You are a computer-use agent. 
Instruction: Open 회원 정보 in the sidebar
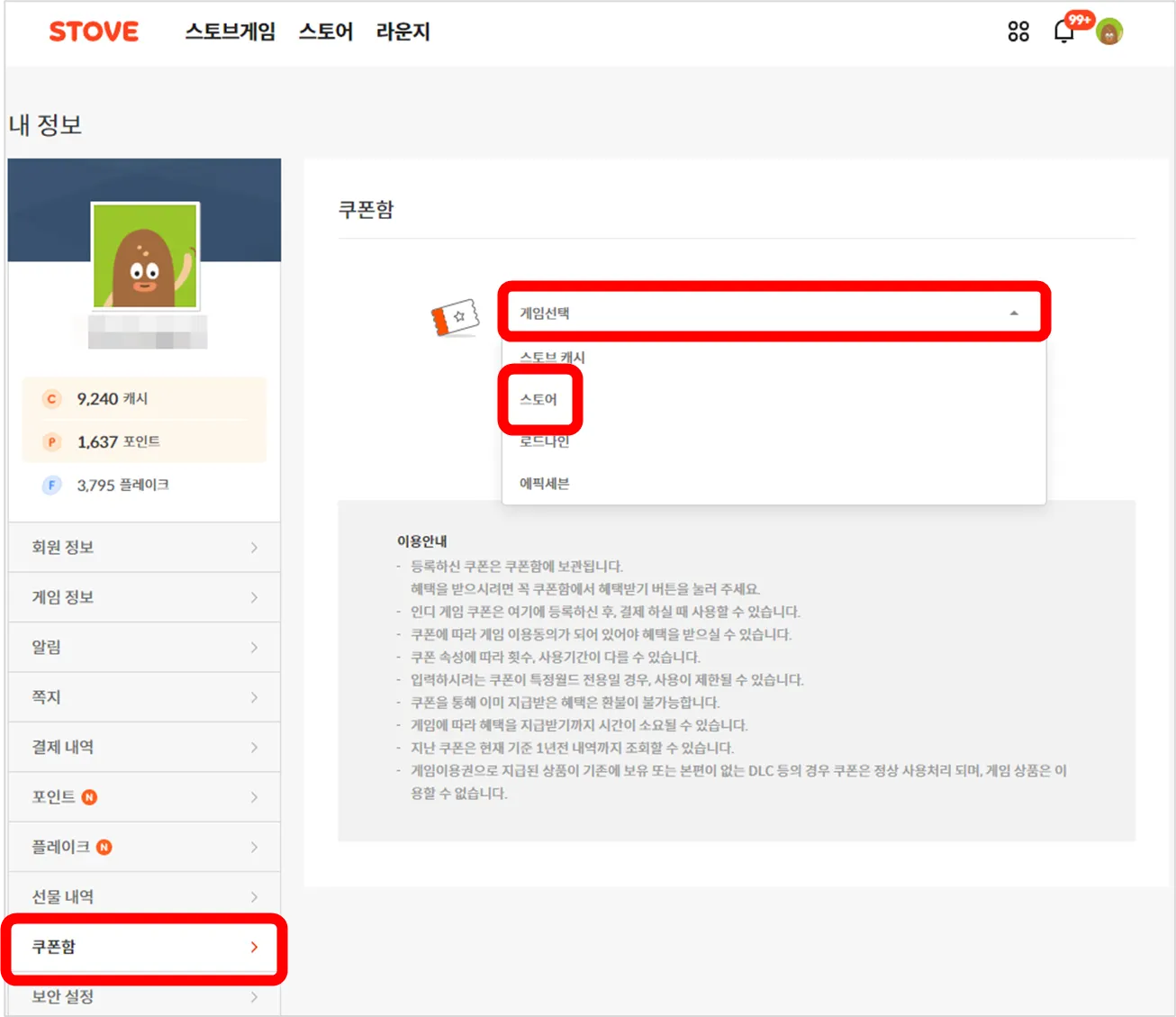[144, 548]
